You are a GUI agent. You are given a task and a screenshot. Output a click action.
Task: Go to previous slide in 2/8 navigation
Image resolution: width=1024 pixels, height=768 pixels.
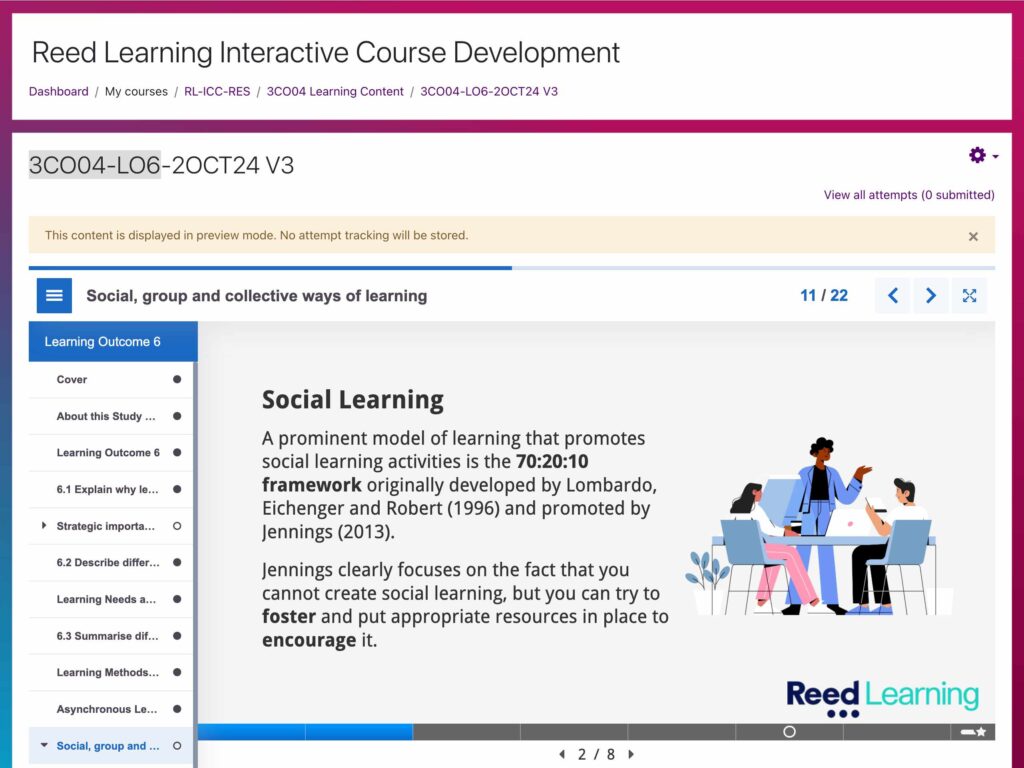(562, 754)
